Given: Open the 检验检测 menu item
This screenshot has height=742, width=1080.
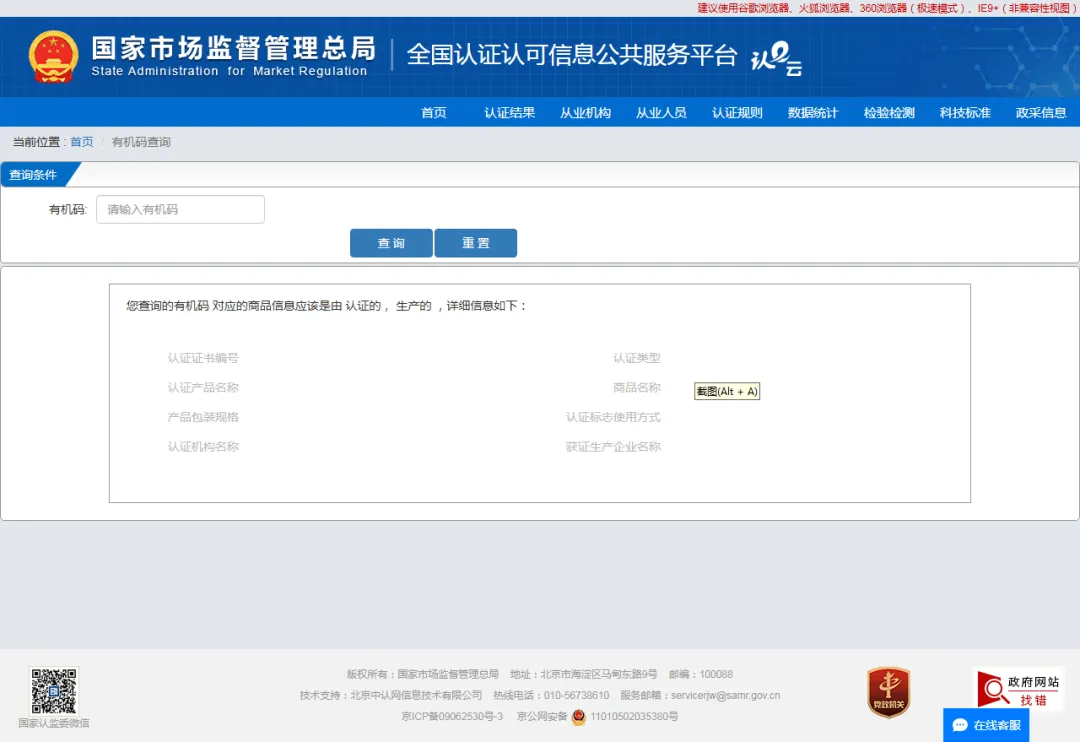Looking at the screenshot, I should click(x=889, y=113).
